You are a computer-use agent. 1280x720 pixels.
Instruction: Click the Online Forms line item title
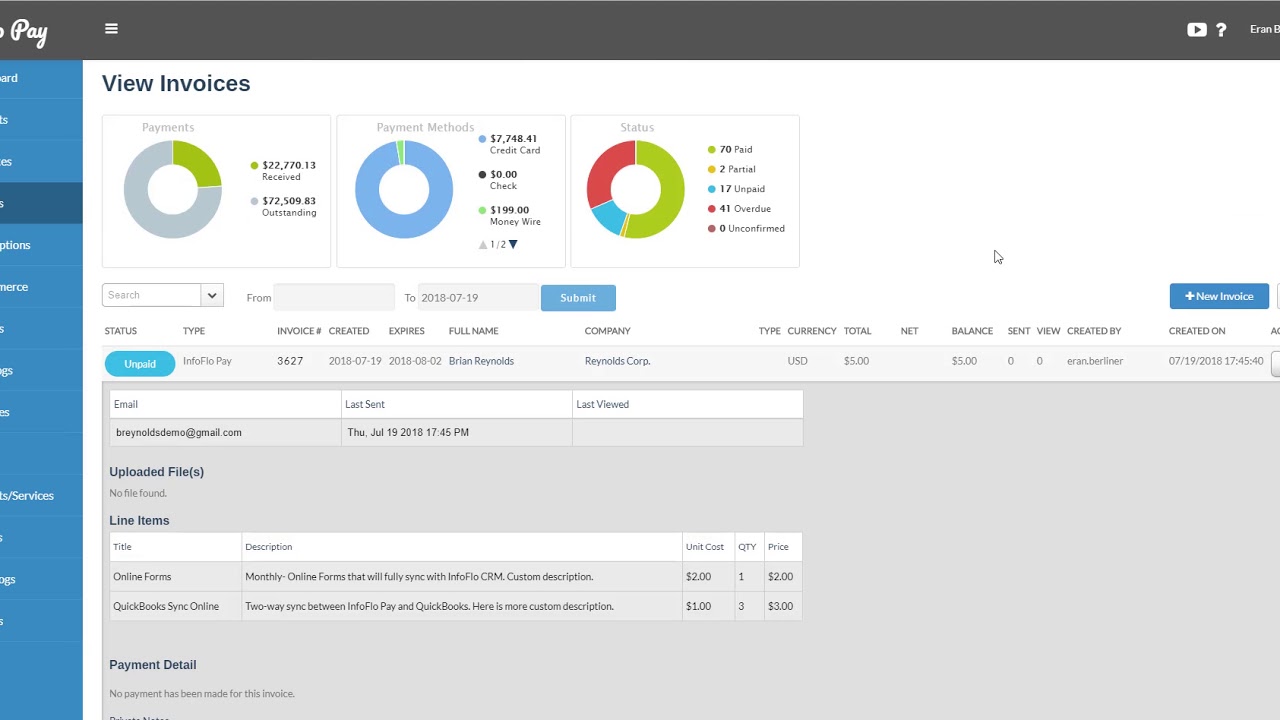[x=142, y=577]
